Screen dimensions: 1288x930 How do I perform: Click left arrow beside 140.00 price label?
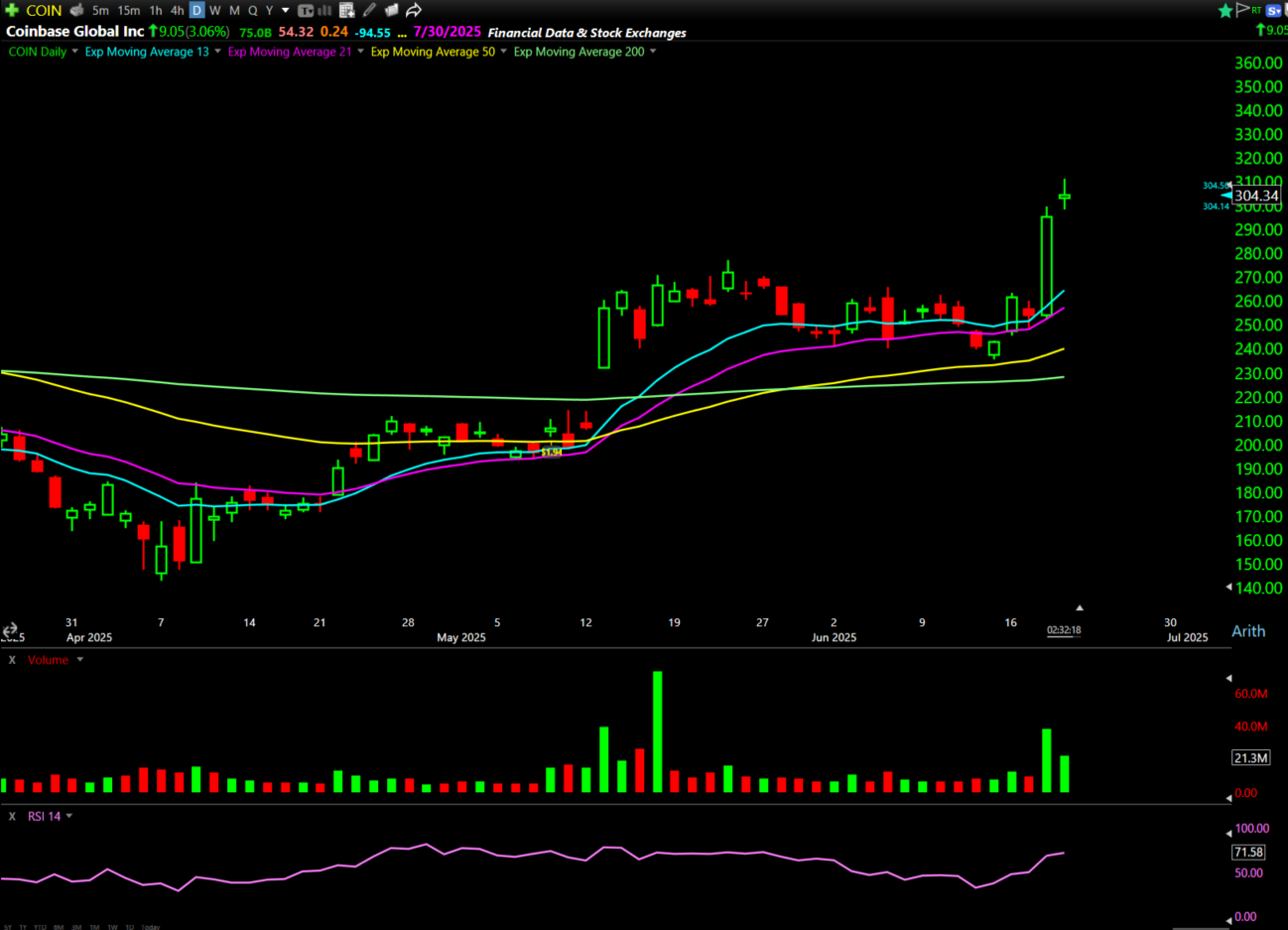coord(1228,588)
